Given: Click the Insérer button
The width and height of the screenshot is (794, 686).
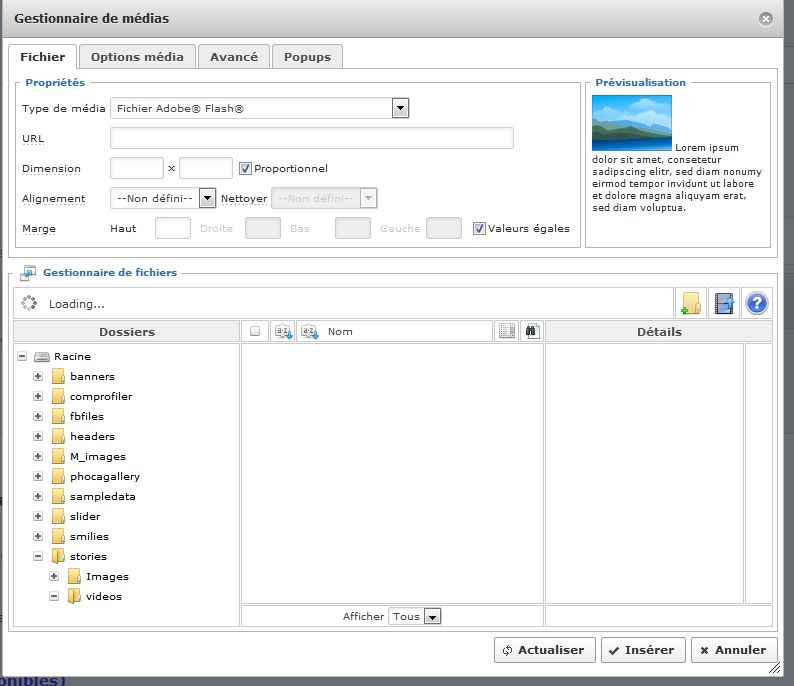Looking at the screenshot, I should click(x=643, y=650).
